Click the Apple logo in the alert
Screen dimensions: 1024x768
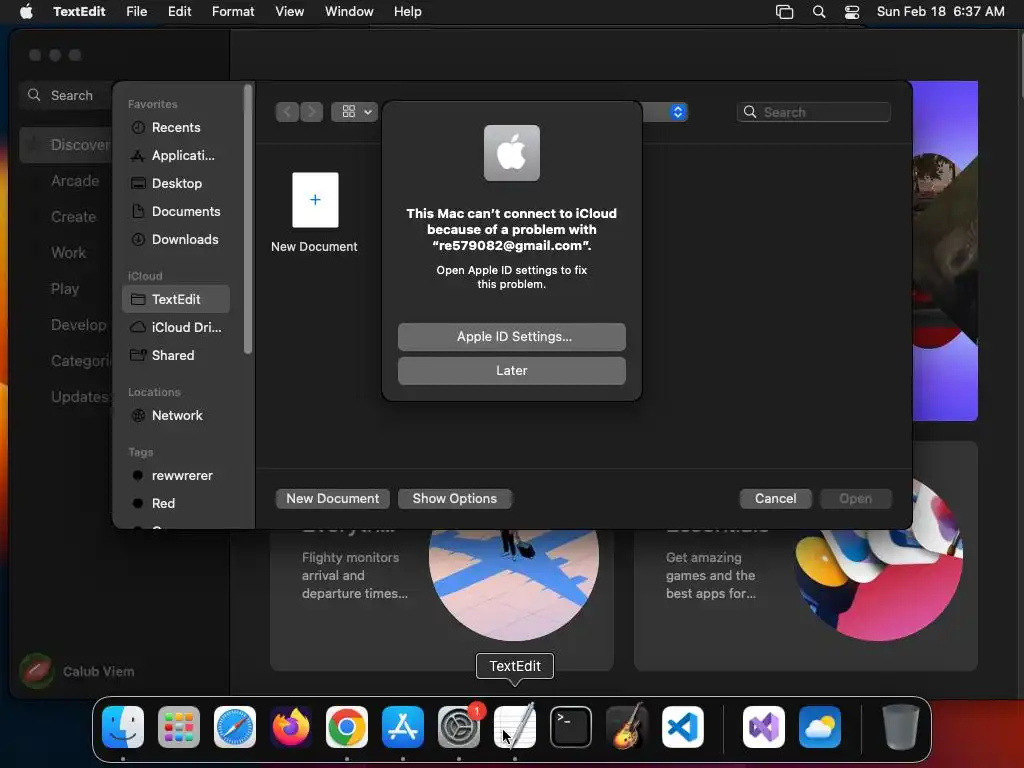point(512,153)
